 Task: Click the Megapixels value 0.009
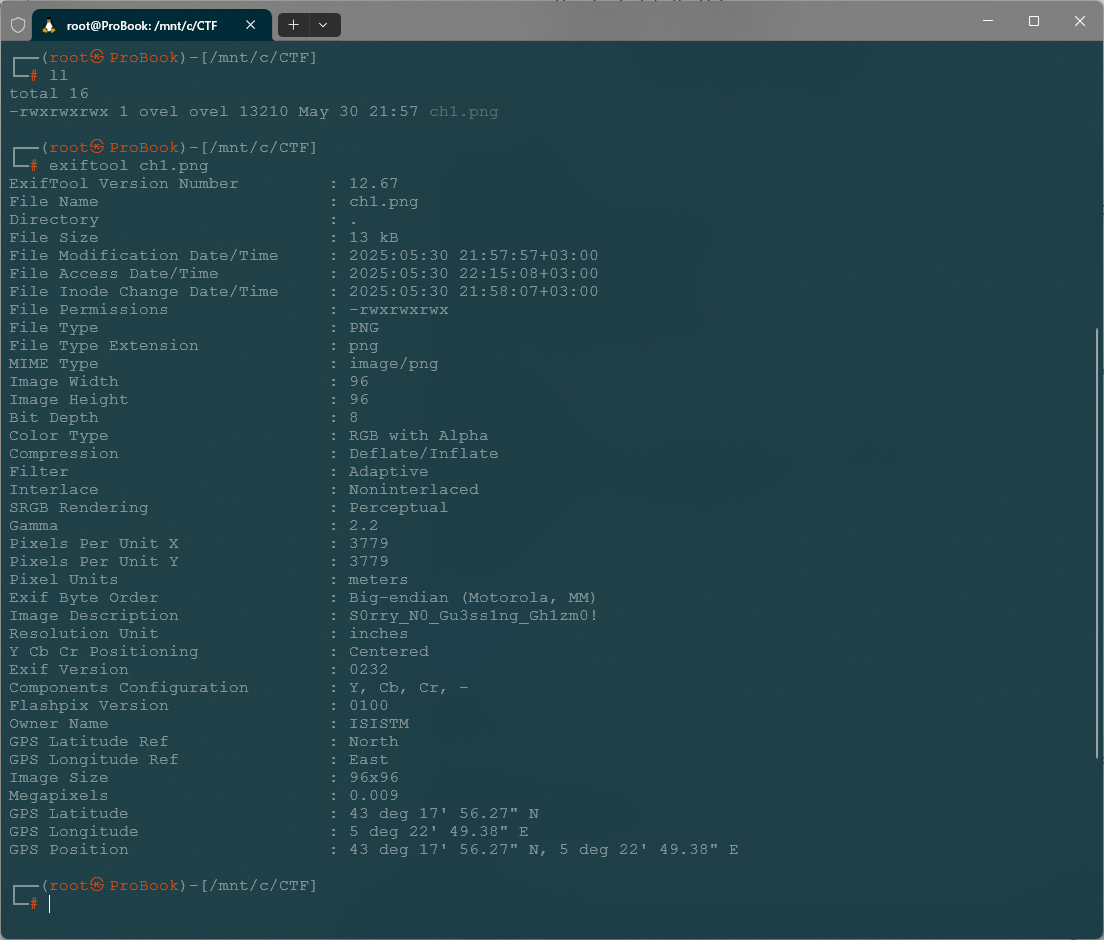coord(374,795)
